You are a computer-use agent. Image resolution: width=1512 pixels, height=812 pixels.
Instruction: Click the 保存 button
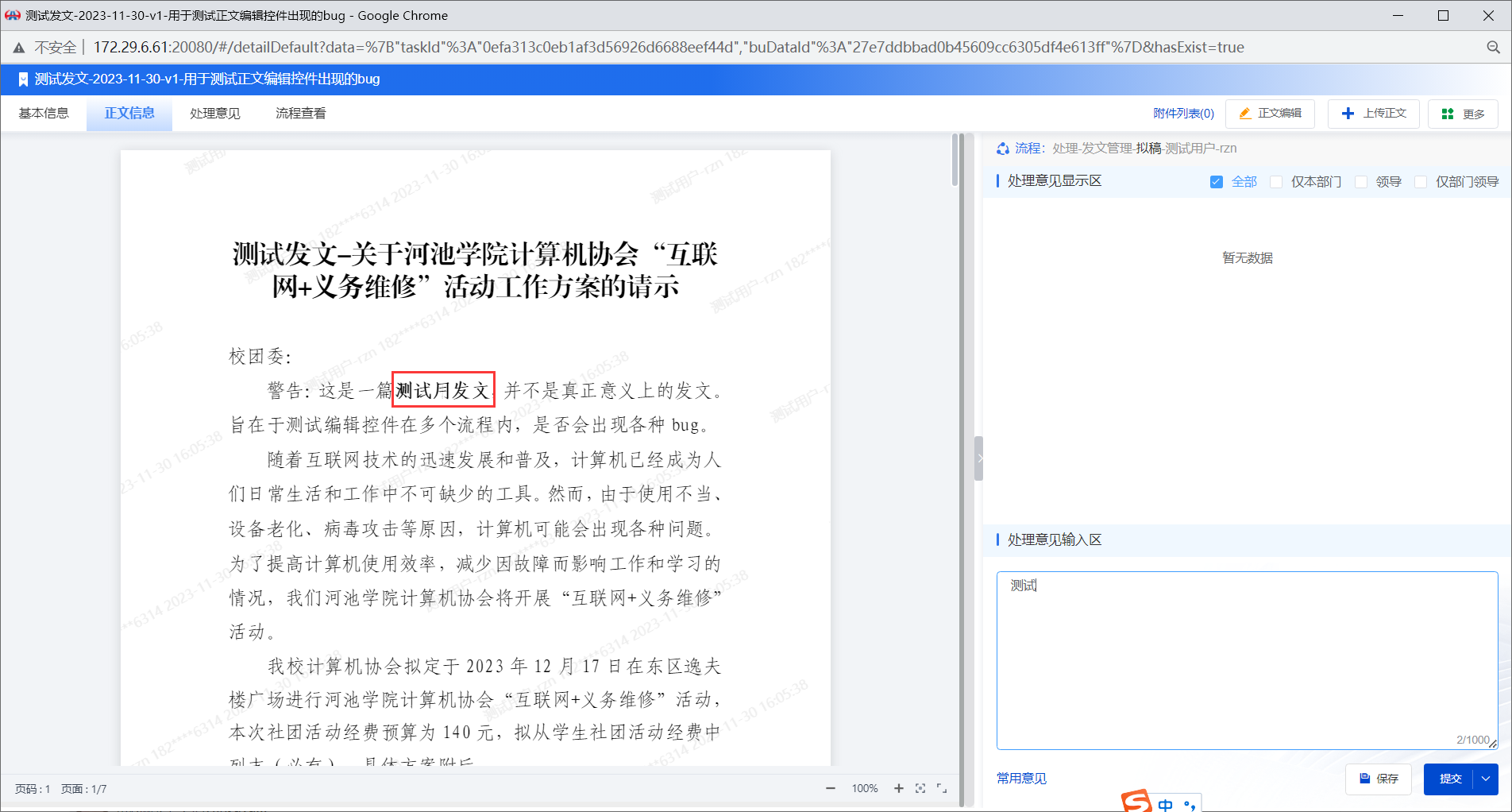click(1378, 779)
